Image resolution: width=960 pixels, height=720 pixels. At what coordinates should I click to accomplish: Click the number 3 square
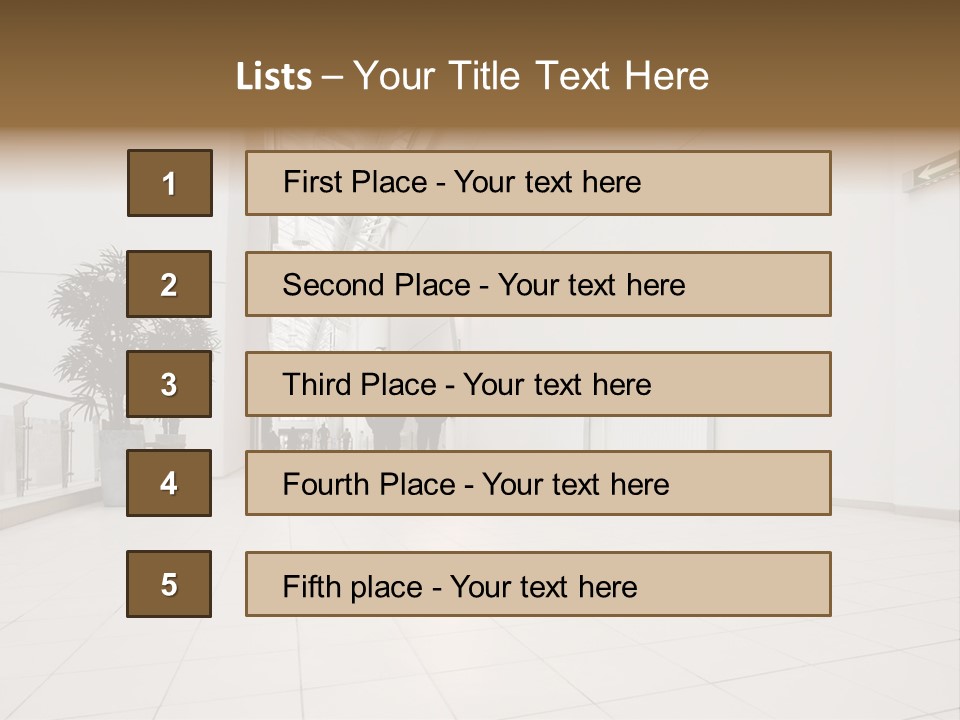(x=169, y=384)
